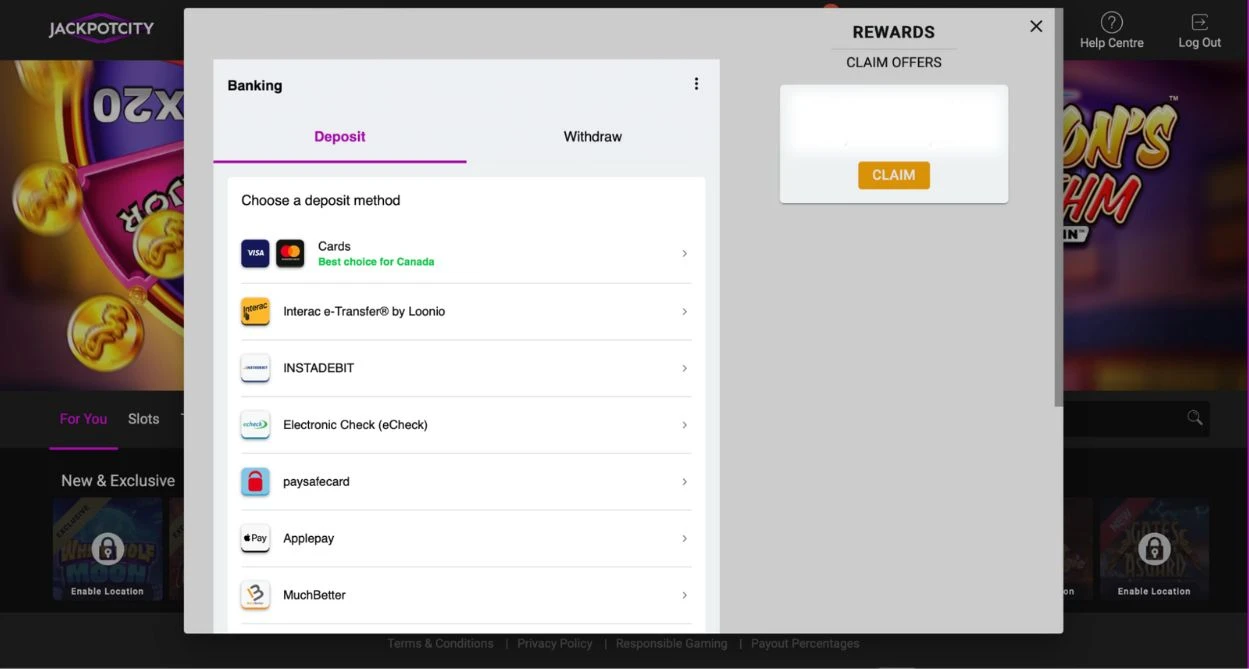Click the Apple Pay logo icon
1249x669 pixels.
[255, 538]
